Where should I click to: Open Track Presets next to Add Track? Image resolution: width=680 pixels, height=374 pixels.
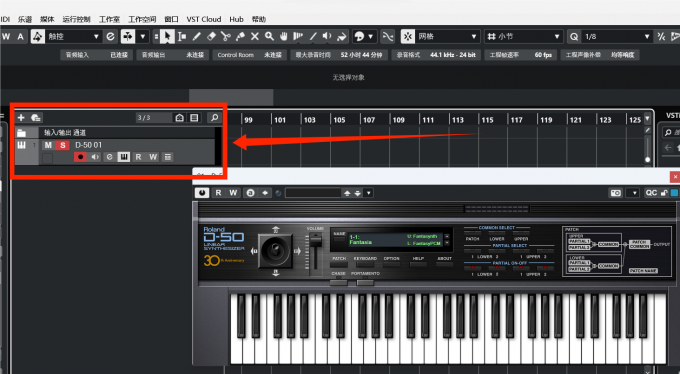click(x=36, y=118)
